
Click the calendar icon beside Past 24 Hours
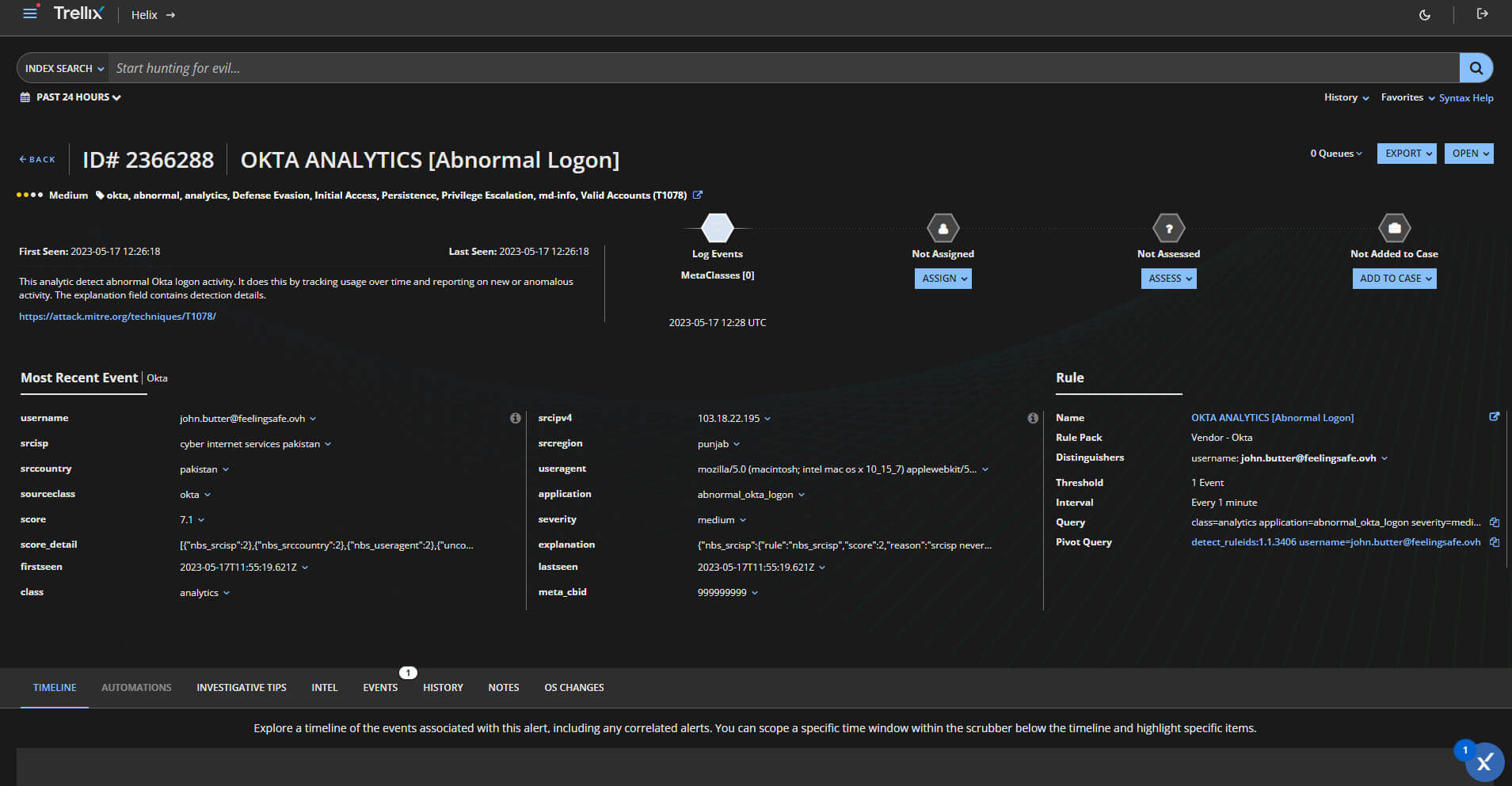click(x=25, y=97)
